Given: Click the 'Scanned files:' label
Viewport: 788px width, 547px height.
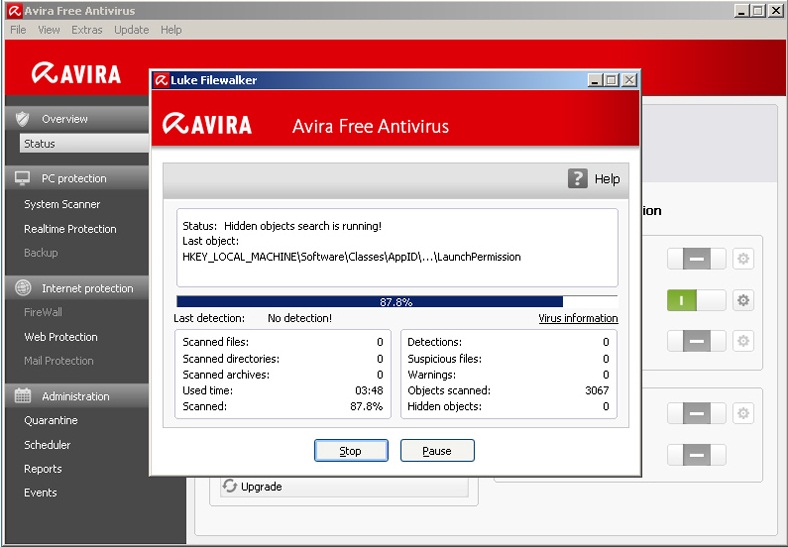Looking at the screenshot, I should point(216,342).
